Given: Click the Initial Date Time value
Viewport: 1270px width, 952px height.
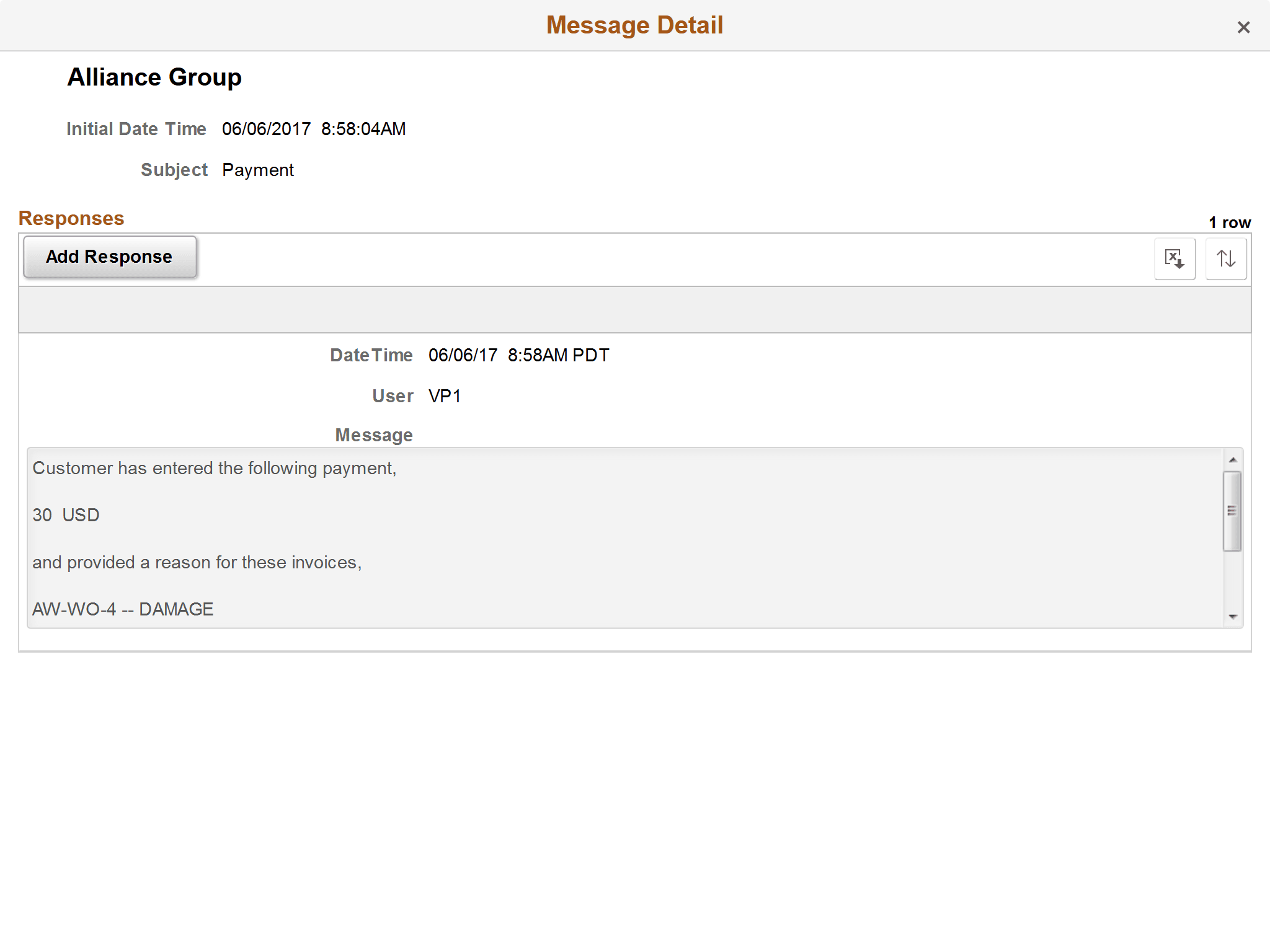Looking at the screenshot, I should [x=314, y=128].
